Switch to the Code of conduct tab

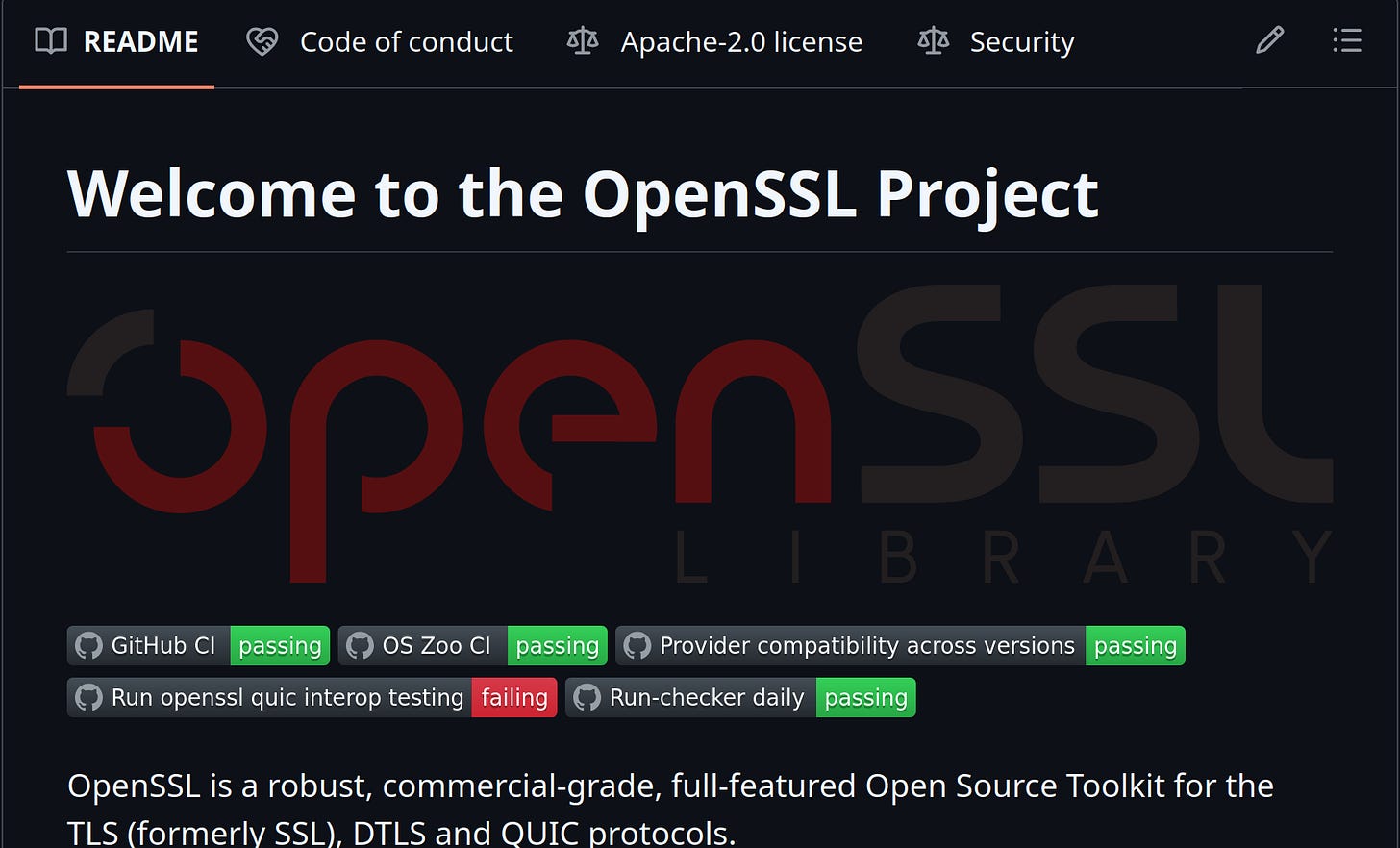[x=380, y=41]
